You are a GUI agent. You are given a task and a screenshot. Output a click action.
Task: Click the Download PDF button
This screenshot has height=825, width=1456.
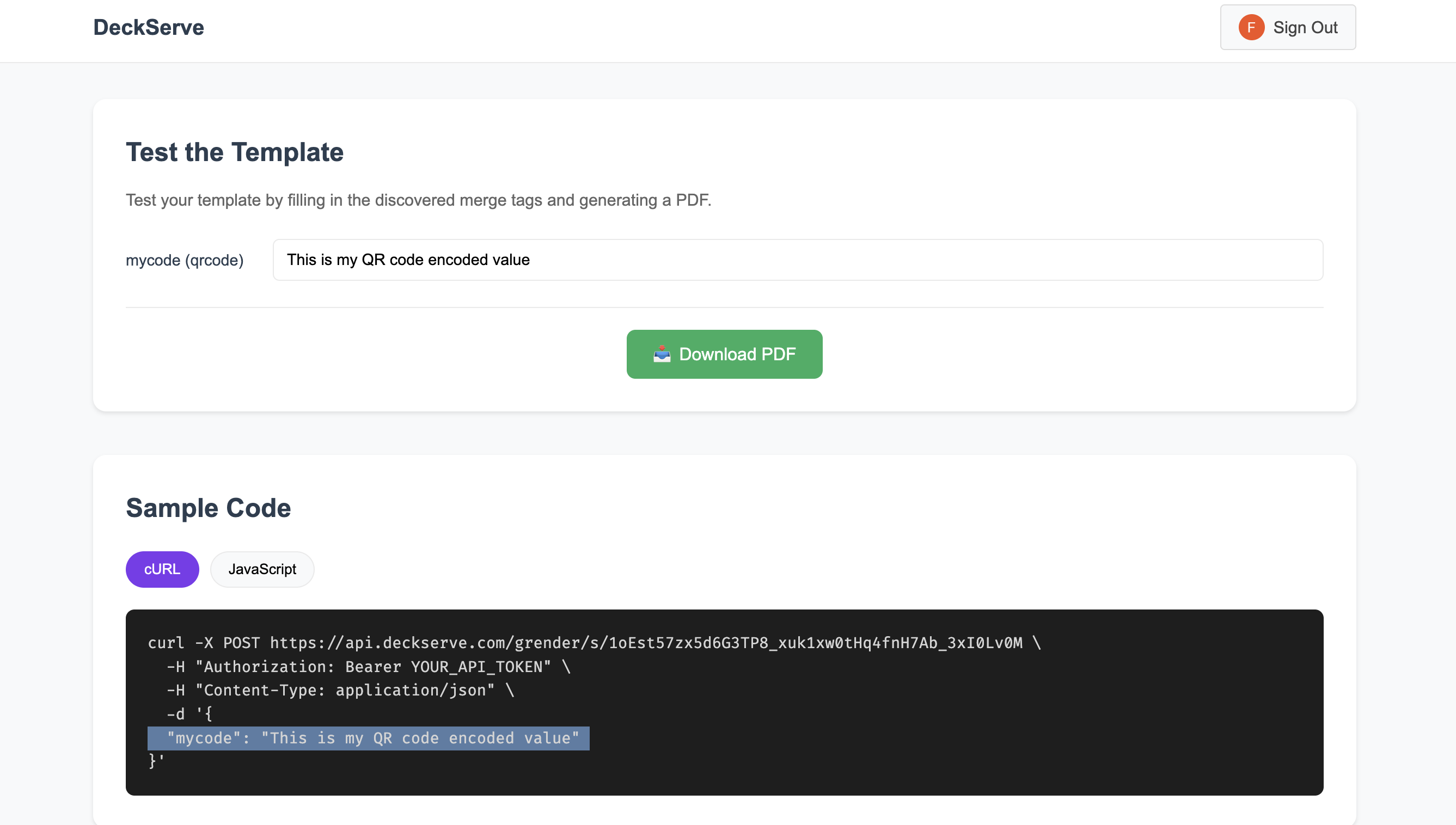(724, 354)
